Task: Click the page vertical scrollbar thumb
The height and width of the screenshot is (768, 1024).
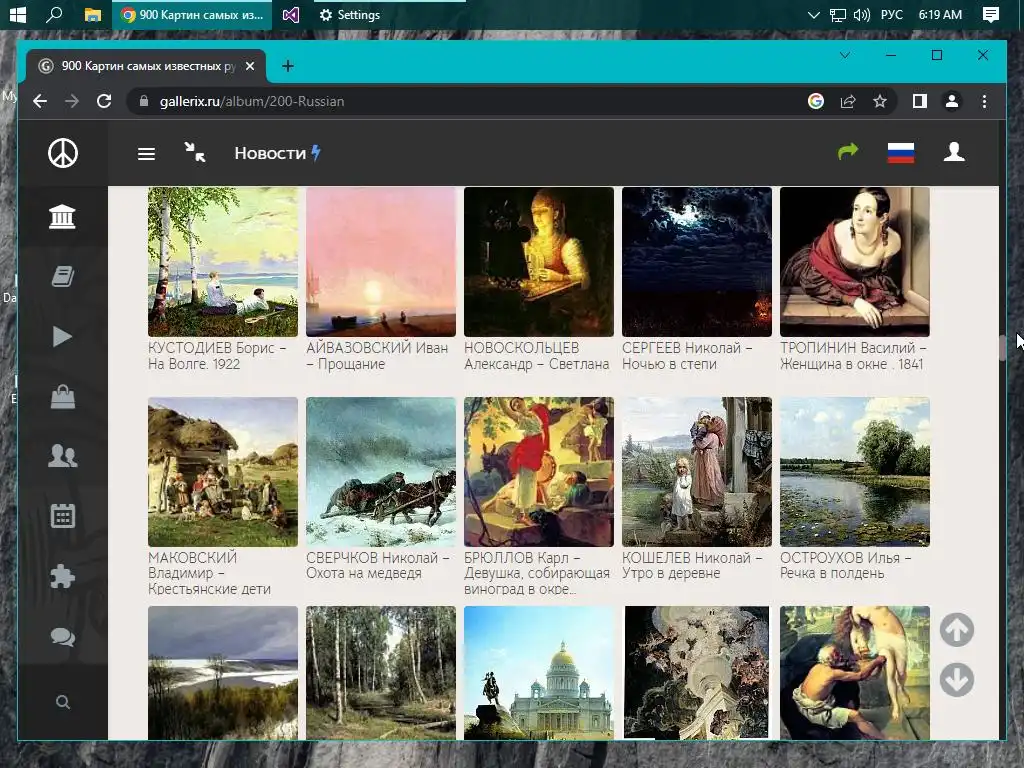Action: pyautogui.click(x=1002, y=347)
